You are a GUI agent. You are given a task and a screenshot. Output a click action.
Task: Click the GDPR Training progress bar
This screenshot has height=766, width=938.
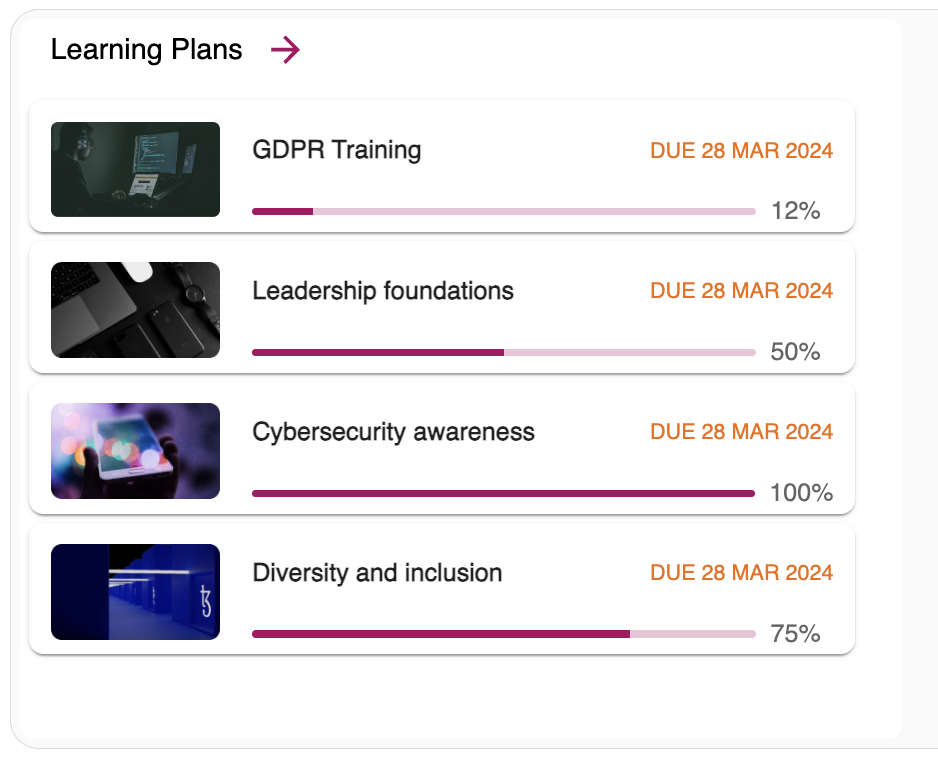tap(503, 211)
